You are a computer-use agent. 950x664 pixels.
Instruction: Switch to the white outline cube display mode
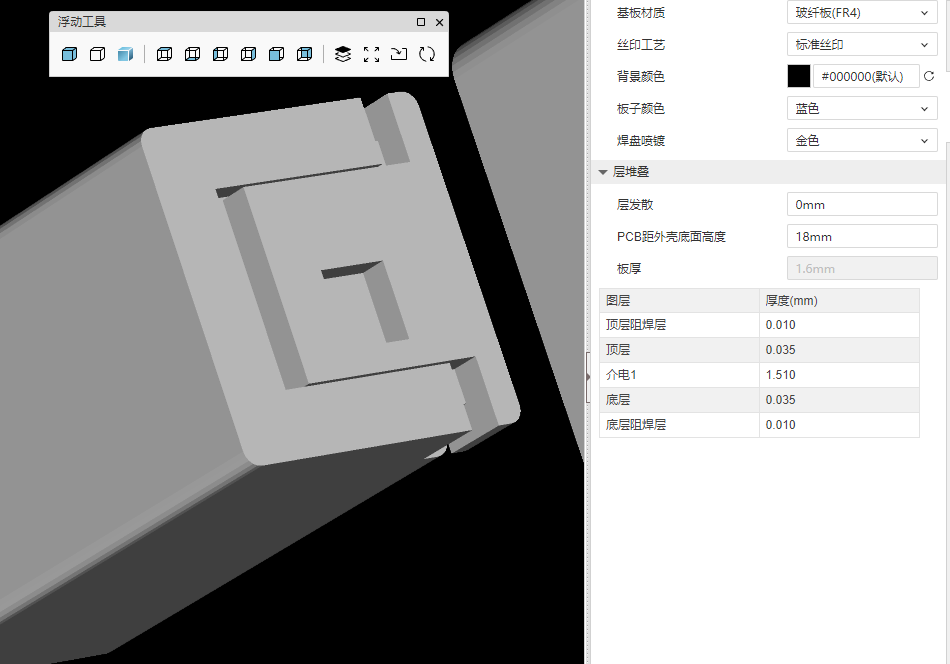coord(97,54)
